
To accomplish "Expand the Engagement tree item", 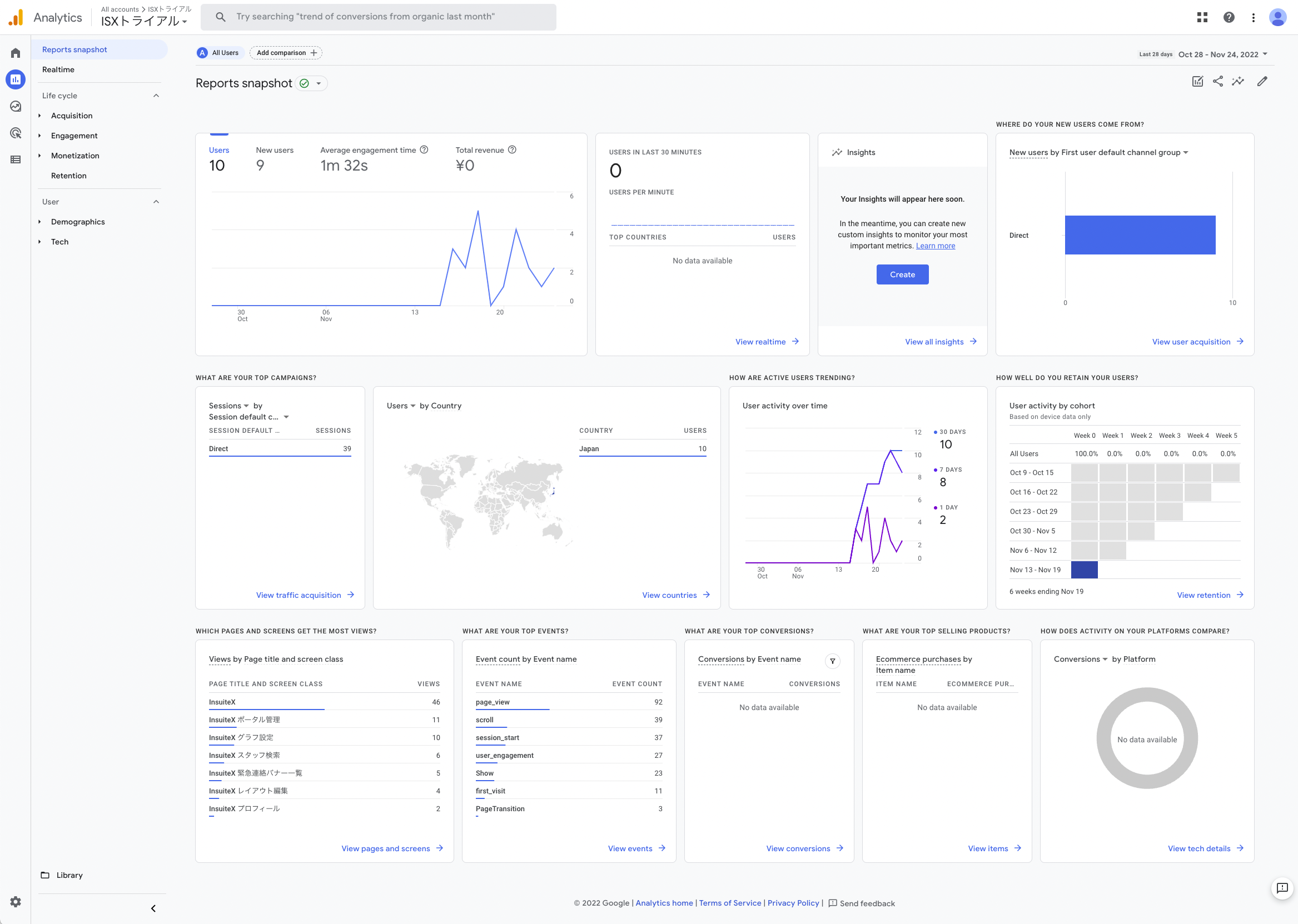I will point(39,136).
